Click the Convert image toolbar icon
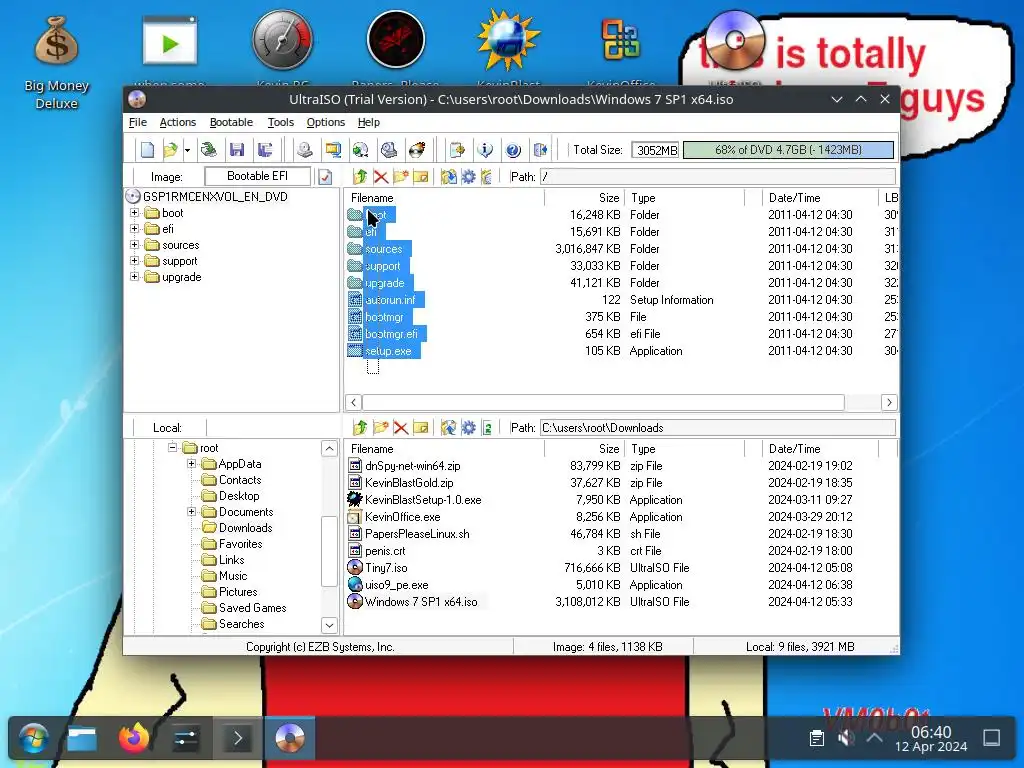The image size is (1024, 768). [360, 150]
